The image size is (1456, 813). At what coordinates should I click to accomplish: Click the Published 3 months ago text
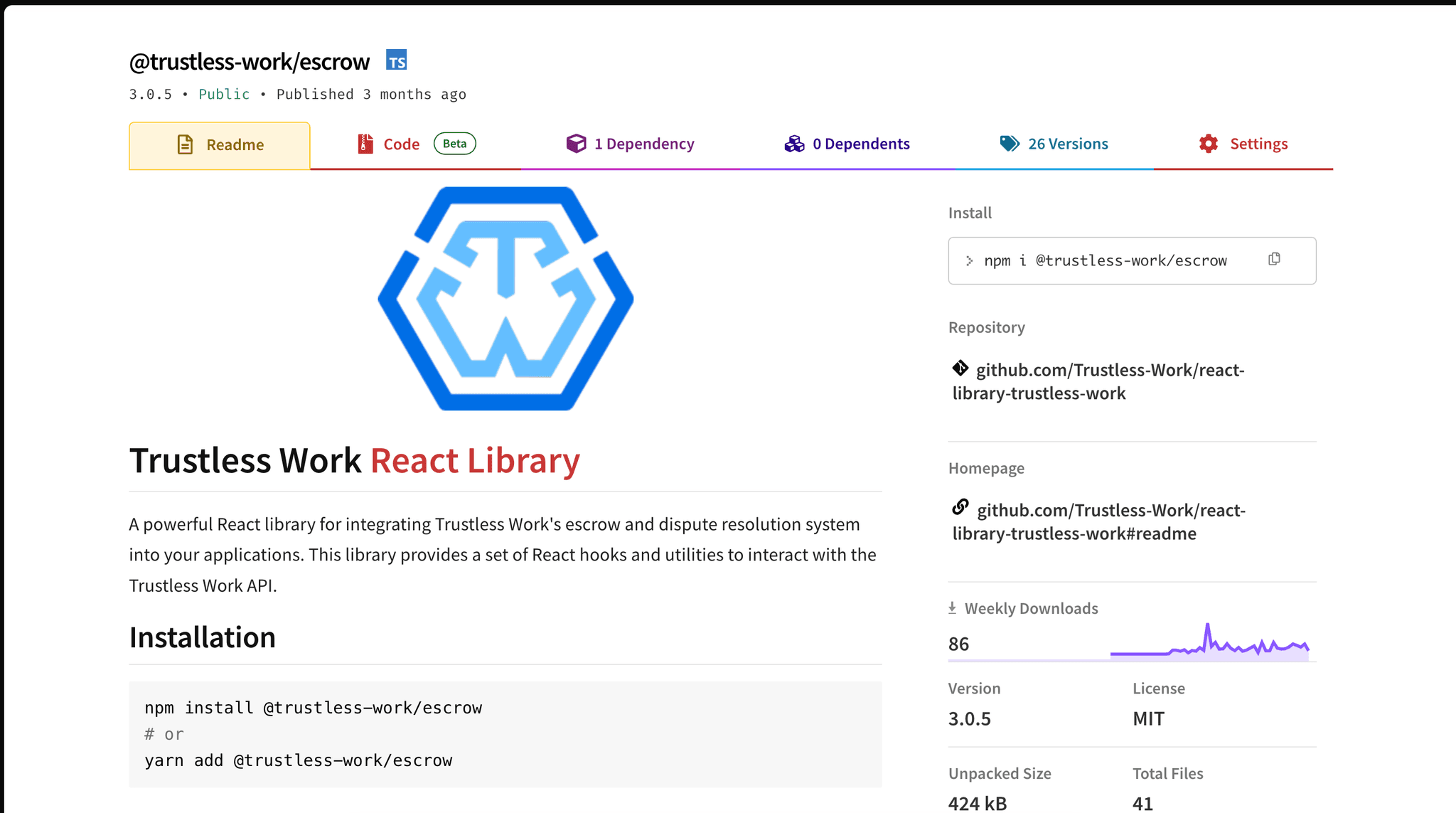(x=371, y=94)
